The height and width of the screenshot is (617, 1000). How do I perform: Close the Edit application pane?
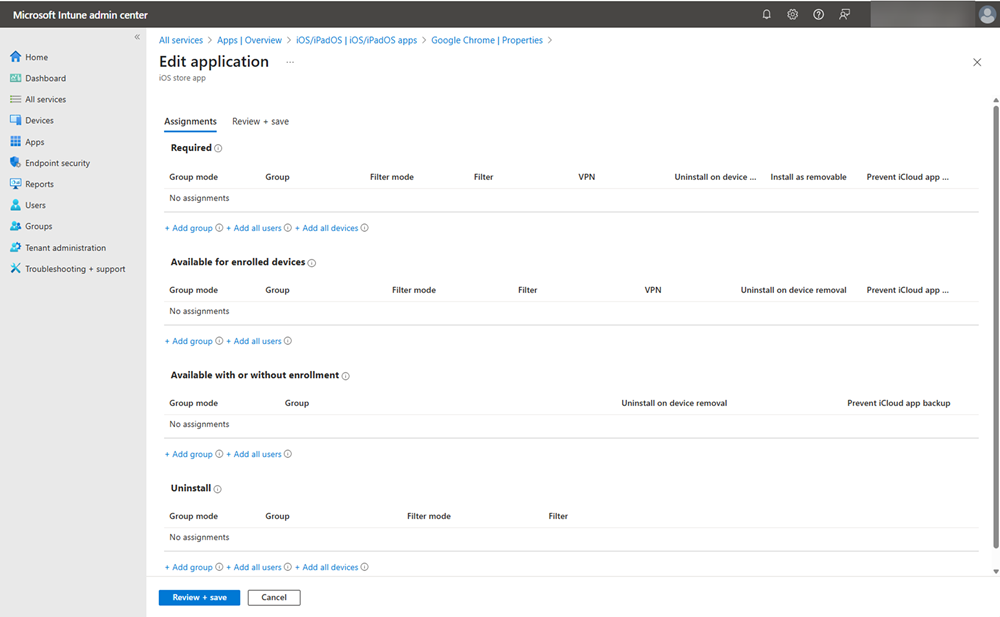(x=977, y=62)
